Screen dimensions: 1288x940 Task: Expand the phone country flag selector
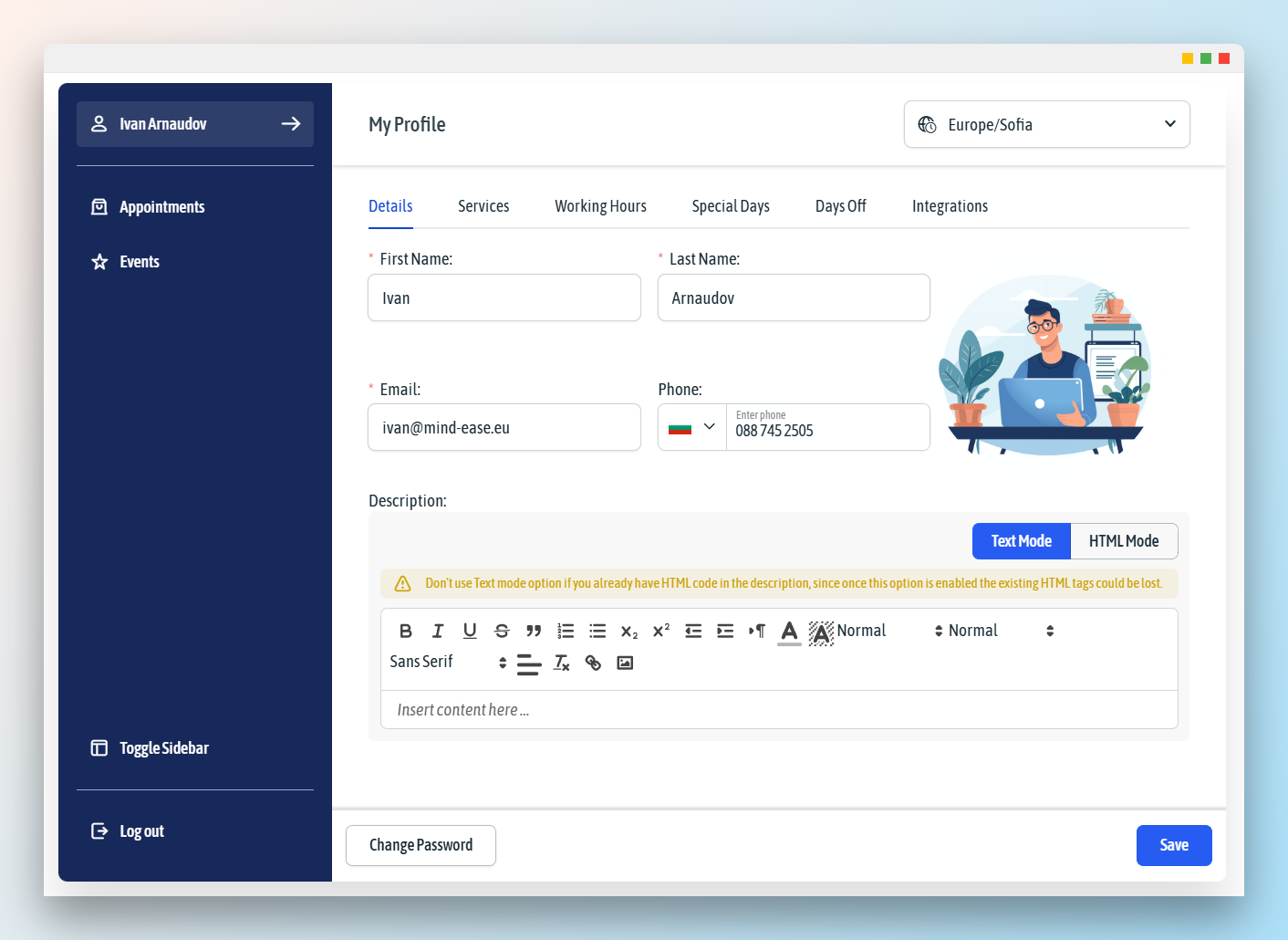(692, 427)
